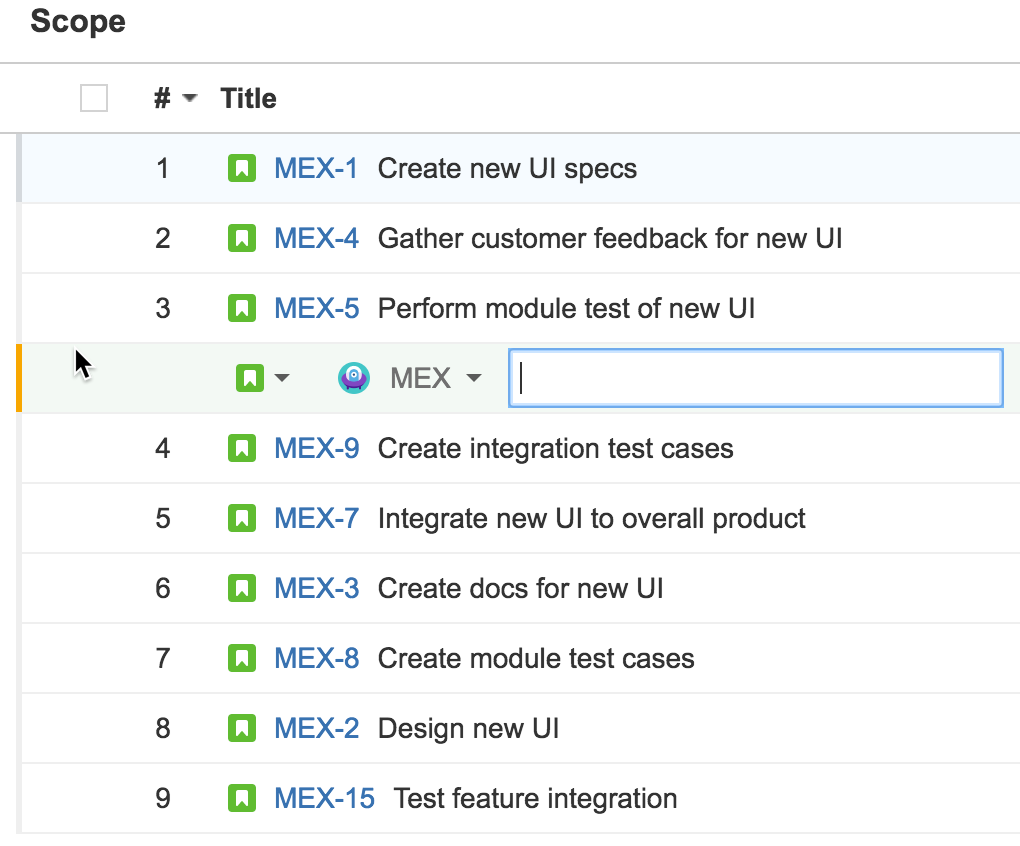Click rank number 6 cell
Screen dimensions: 1020x846
click(x=163, y=588)
